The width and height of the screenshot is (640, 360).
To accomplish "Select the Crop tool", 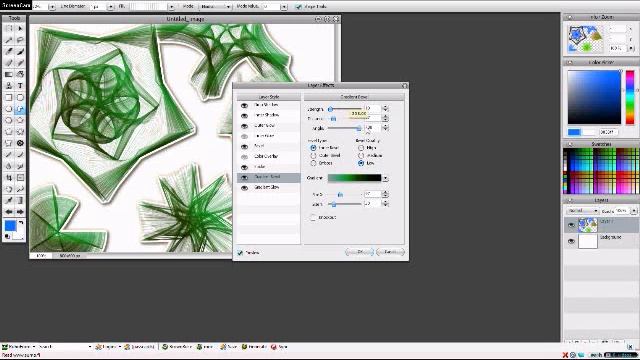I will (9, 178).
